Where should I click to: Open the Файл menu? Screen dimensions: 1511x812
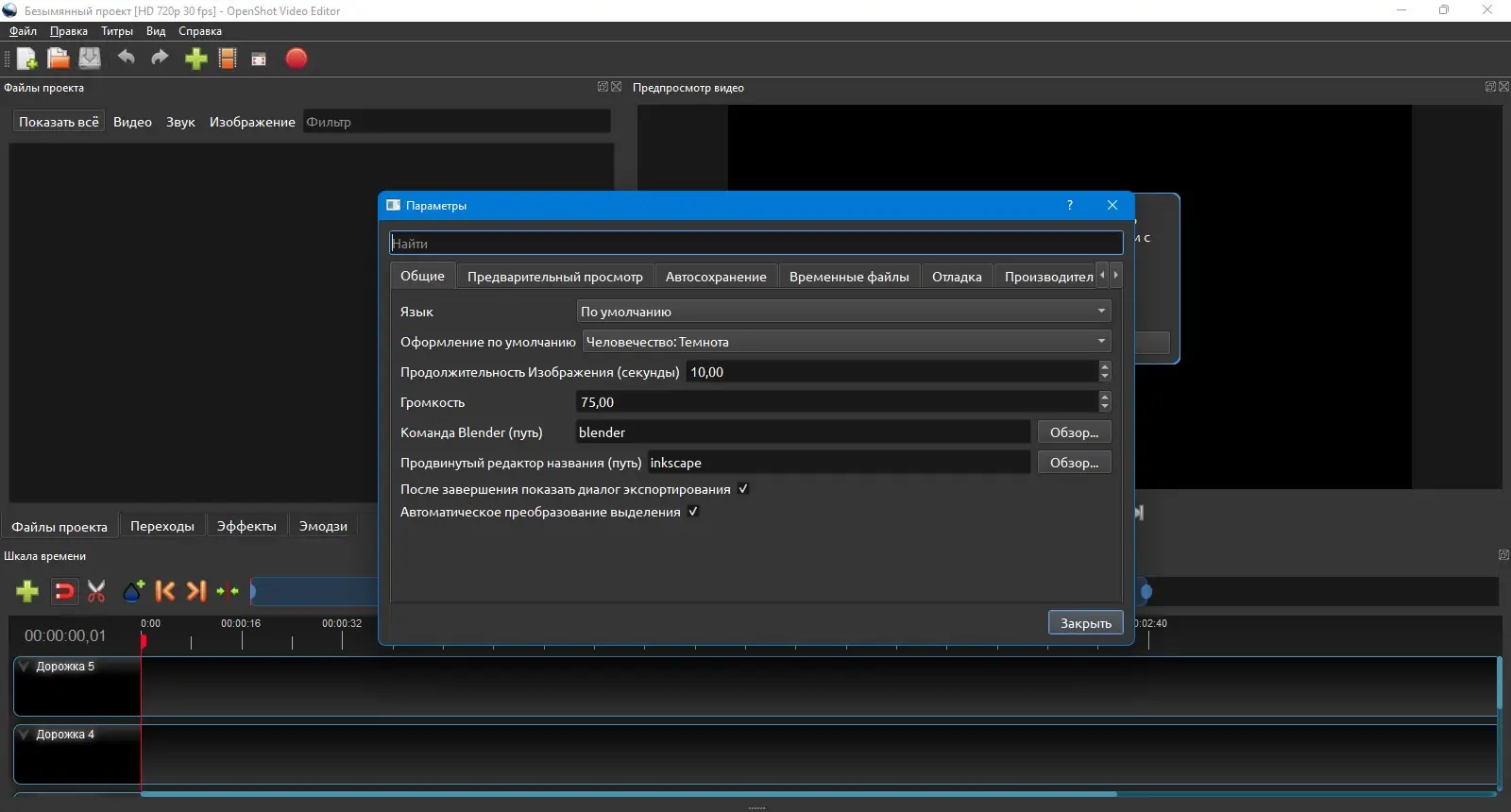click(x=23, y=31)
